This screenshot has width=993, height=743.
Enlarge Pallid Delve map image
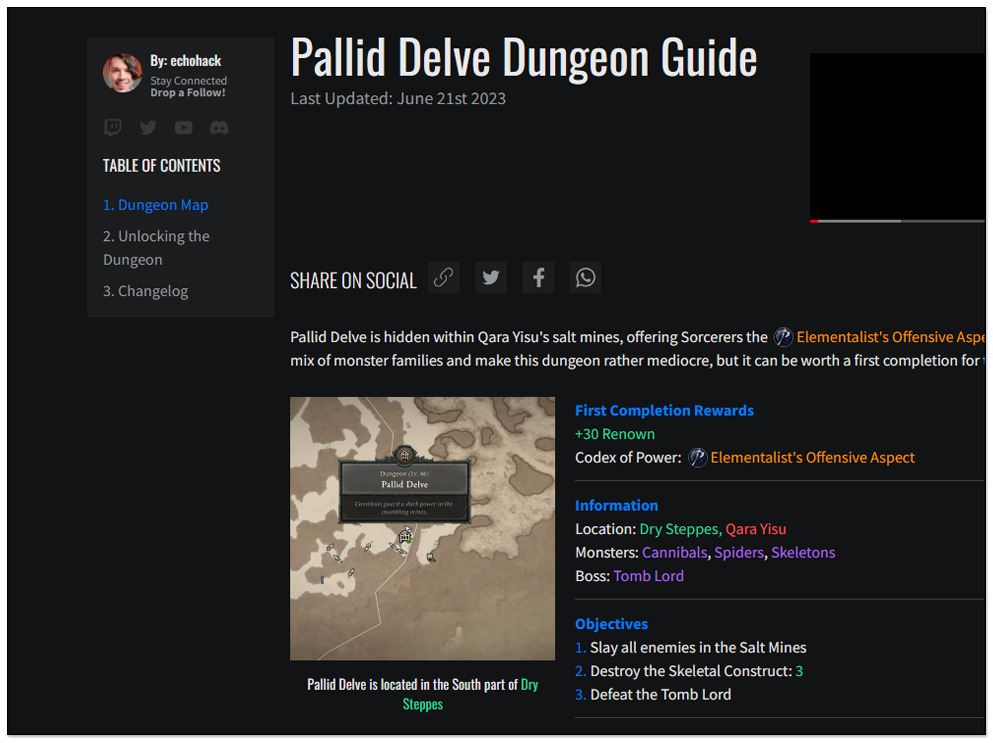(x=422, y=528)
